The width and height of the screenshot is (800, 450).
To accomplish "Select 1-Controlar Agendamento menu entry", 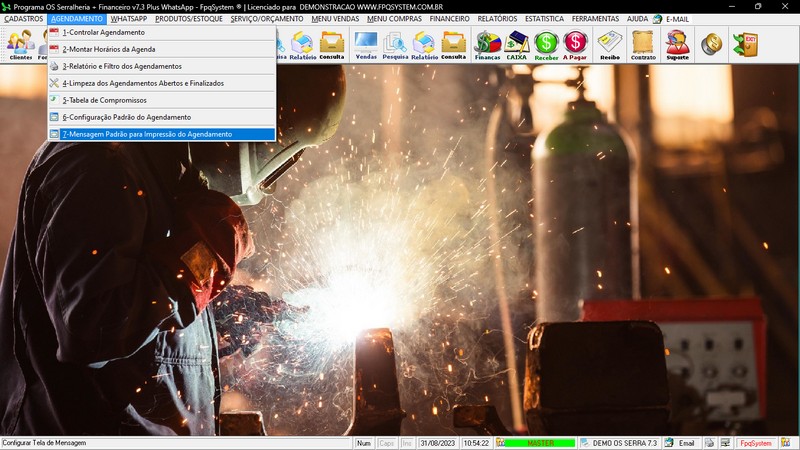I will [103, 32].
